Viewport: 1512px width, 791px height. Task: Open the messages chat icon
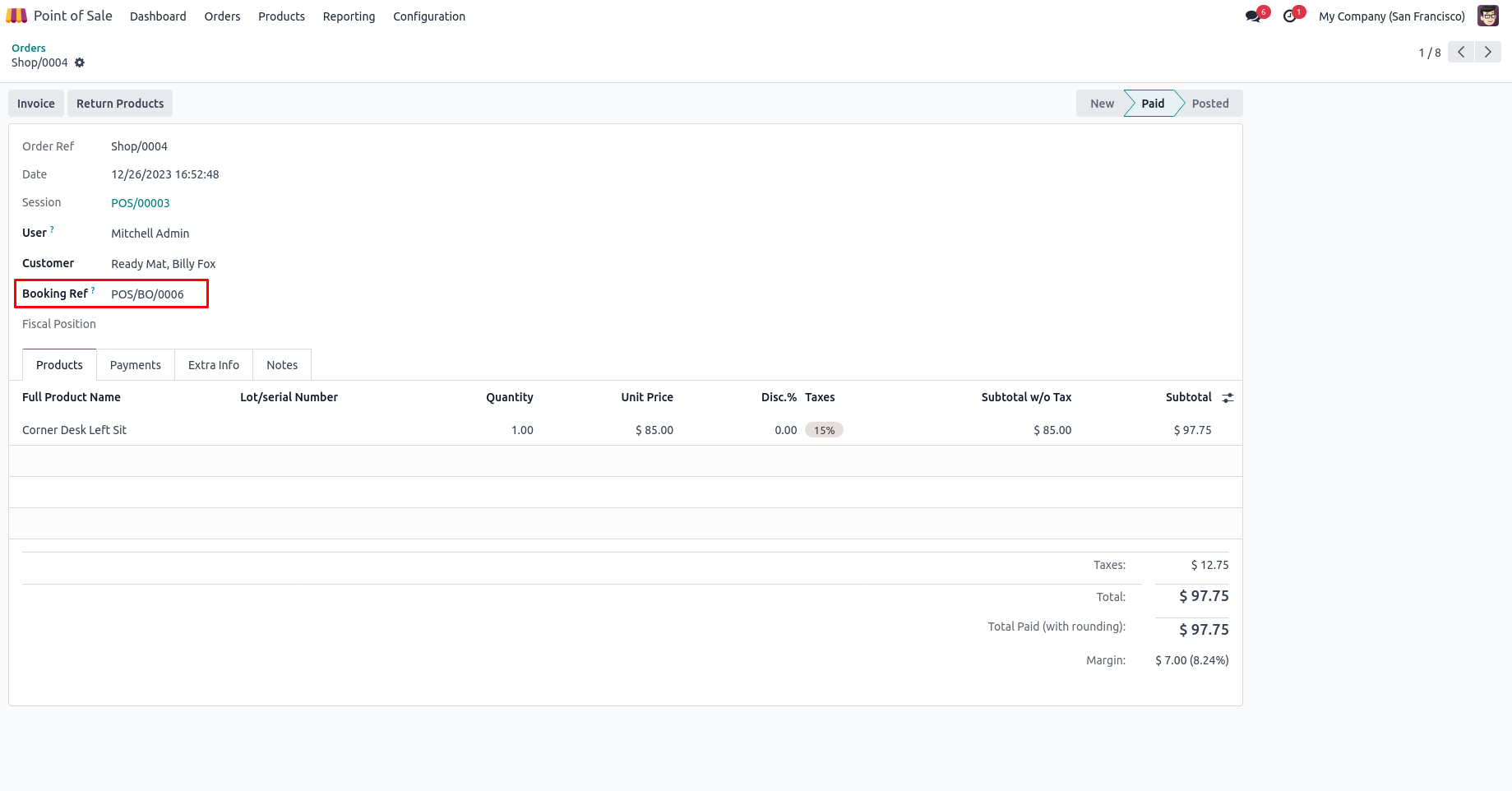click(1253, 16)
